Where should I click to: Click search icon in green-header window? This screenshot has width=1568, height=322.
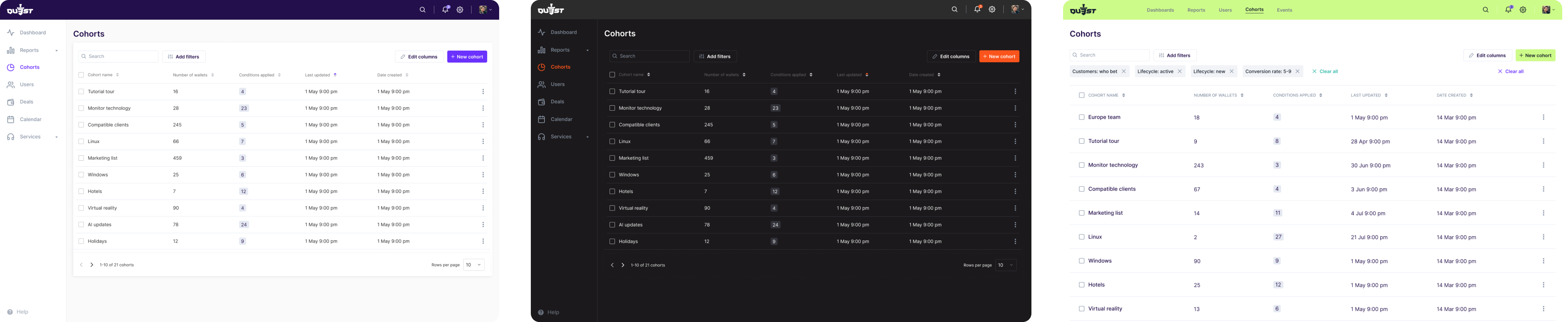coord(1485,10)
